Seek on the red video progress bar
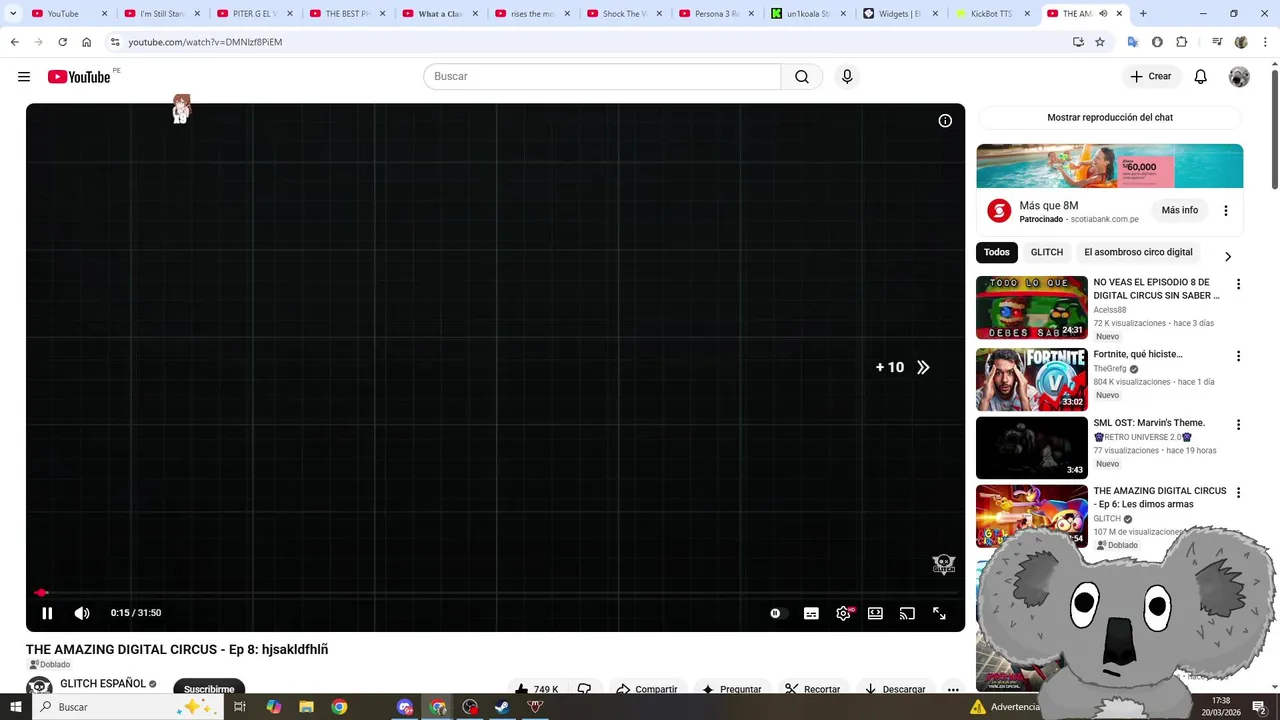This screenshot has width=1280, height=720. coord(496,593)
